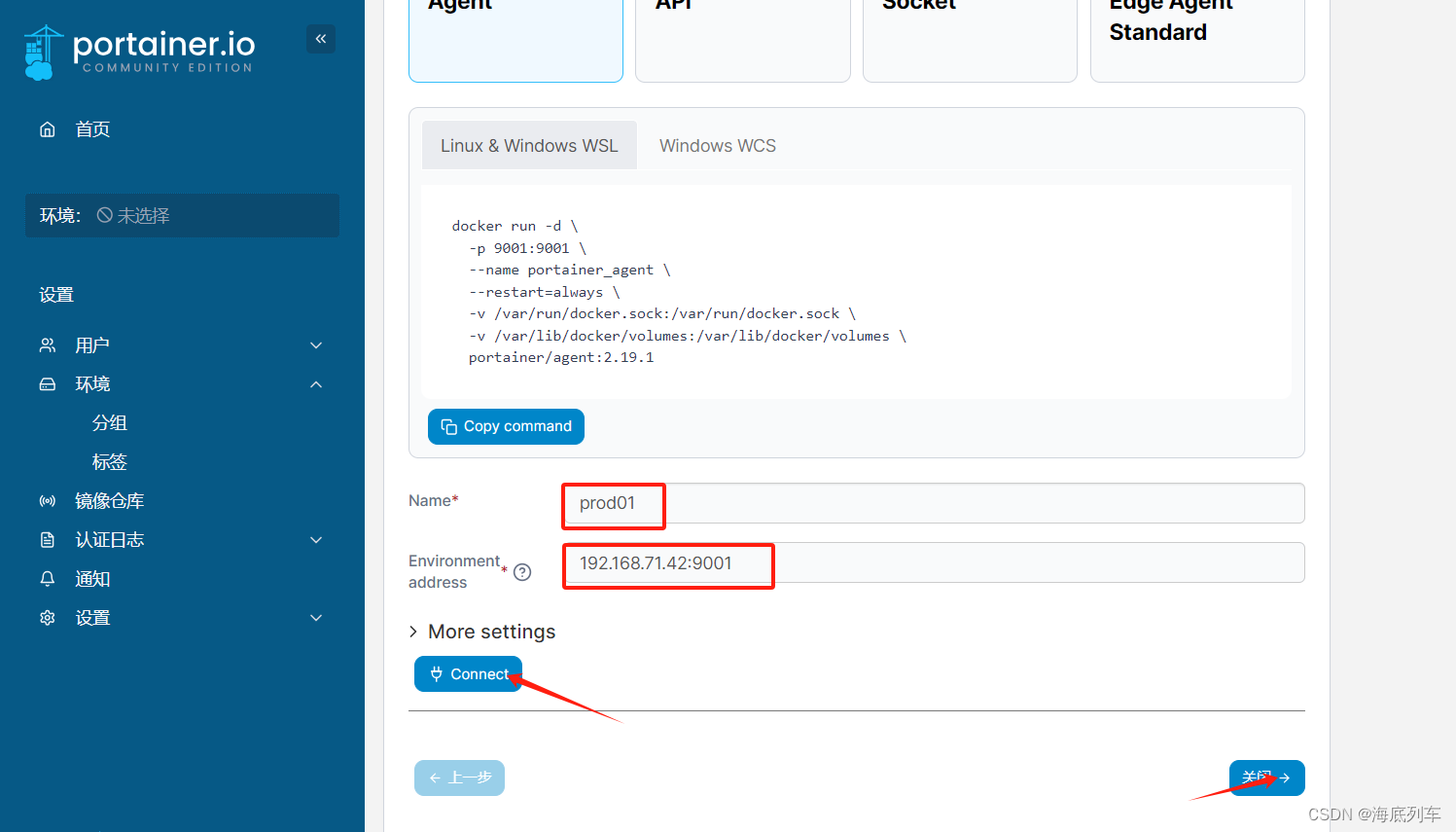This screenshot has height=832, width=1456.
Task: Select the Edge Agent Standard option card
Action: (1197, 41)
